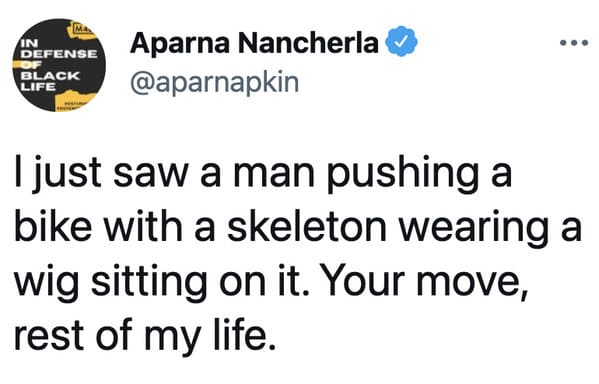Open the In Defense of Black Life avatar

59,65
